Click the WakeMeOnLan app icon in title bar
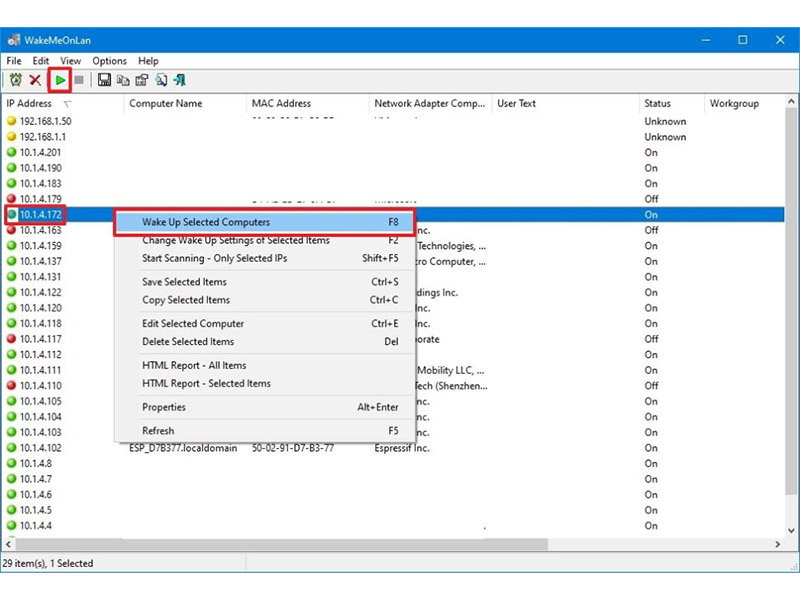 click(14, 40)
